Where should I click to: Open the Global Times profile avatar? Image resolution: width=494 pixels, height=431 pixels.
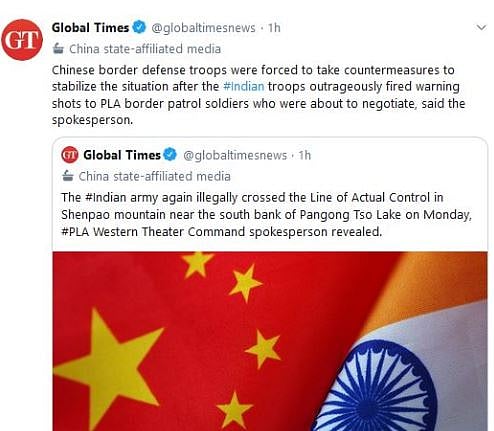click(x=22, y=40)
